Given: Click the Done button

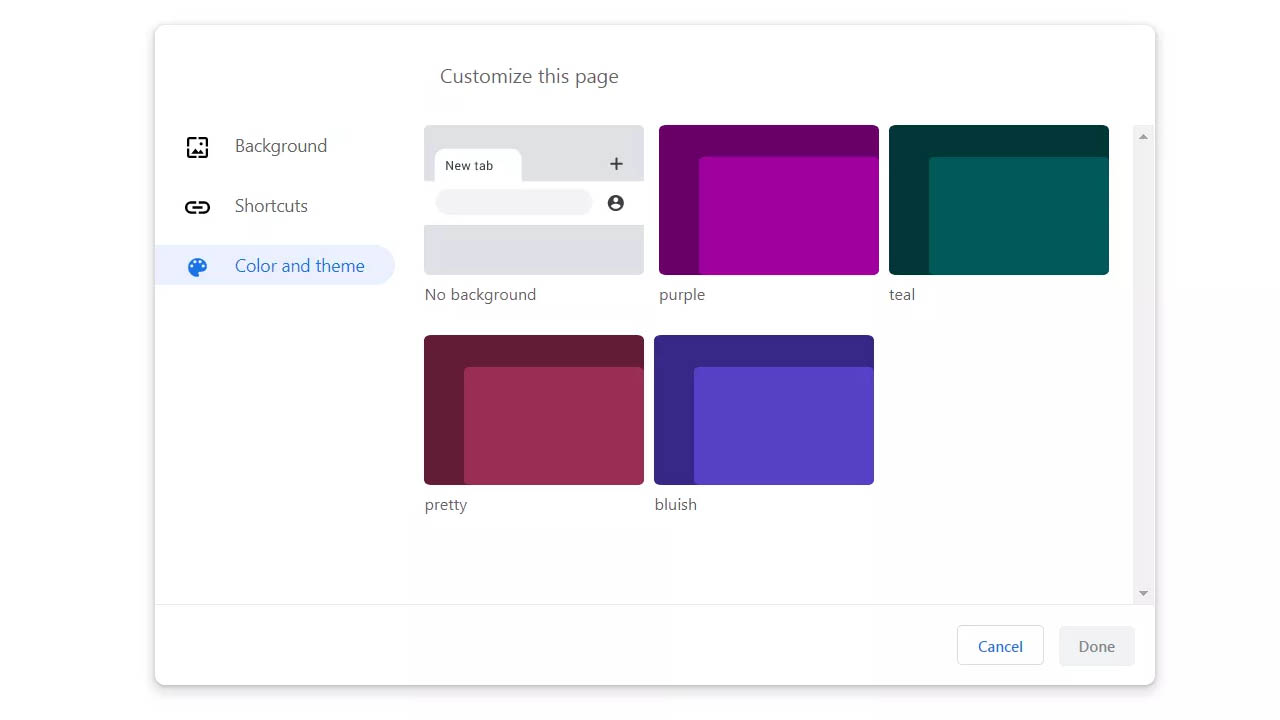Looking at the screenshot, I should [1096, 646].
